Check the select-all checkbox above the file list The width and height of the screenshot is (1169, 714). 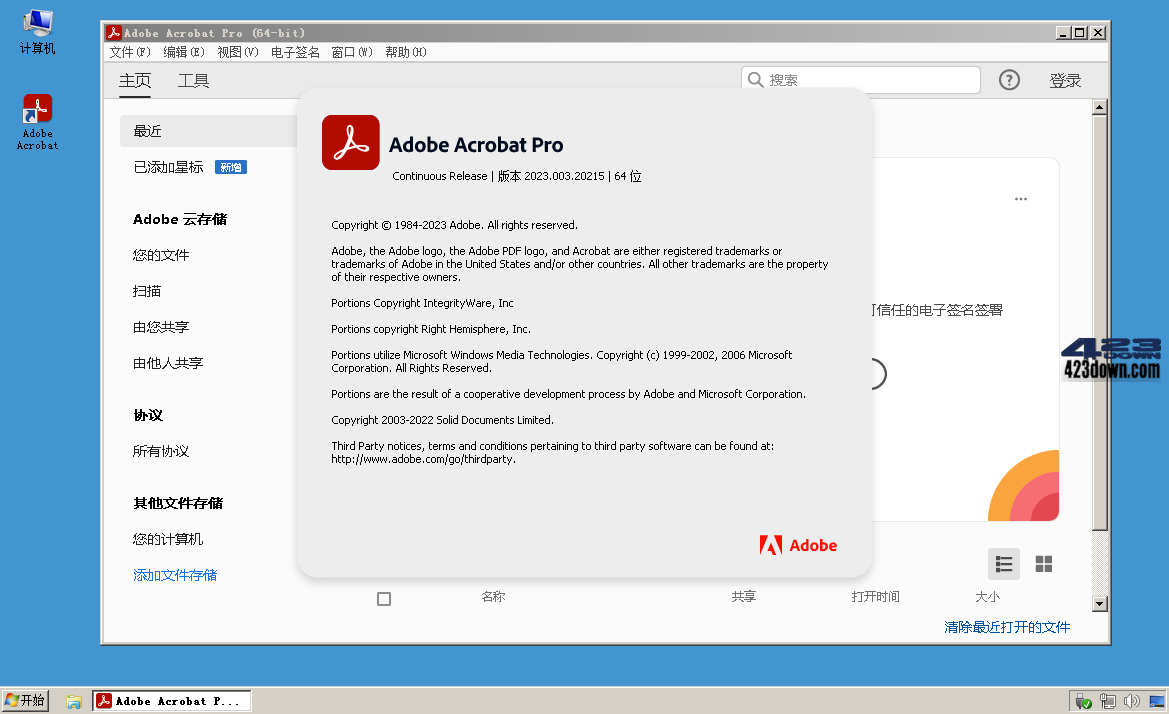[384, 598]
